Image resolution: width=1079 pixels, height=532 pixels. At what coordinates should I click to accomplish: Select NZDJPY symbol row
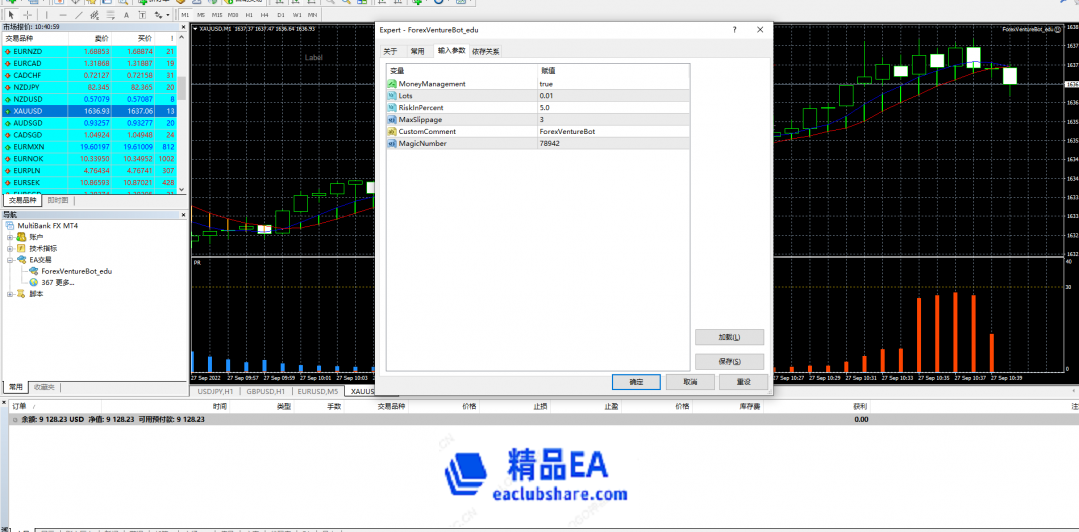tap(89, 87)
